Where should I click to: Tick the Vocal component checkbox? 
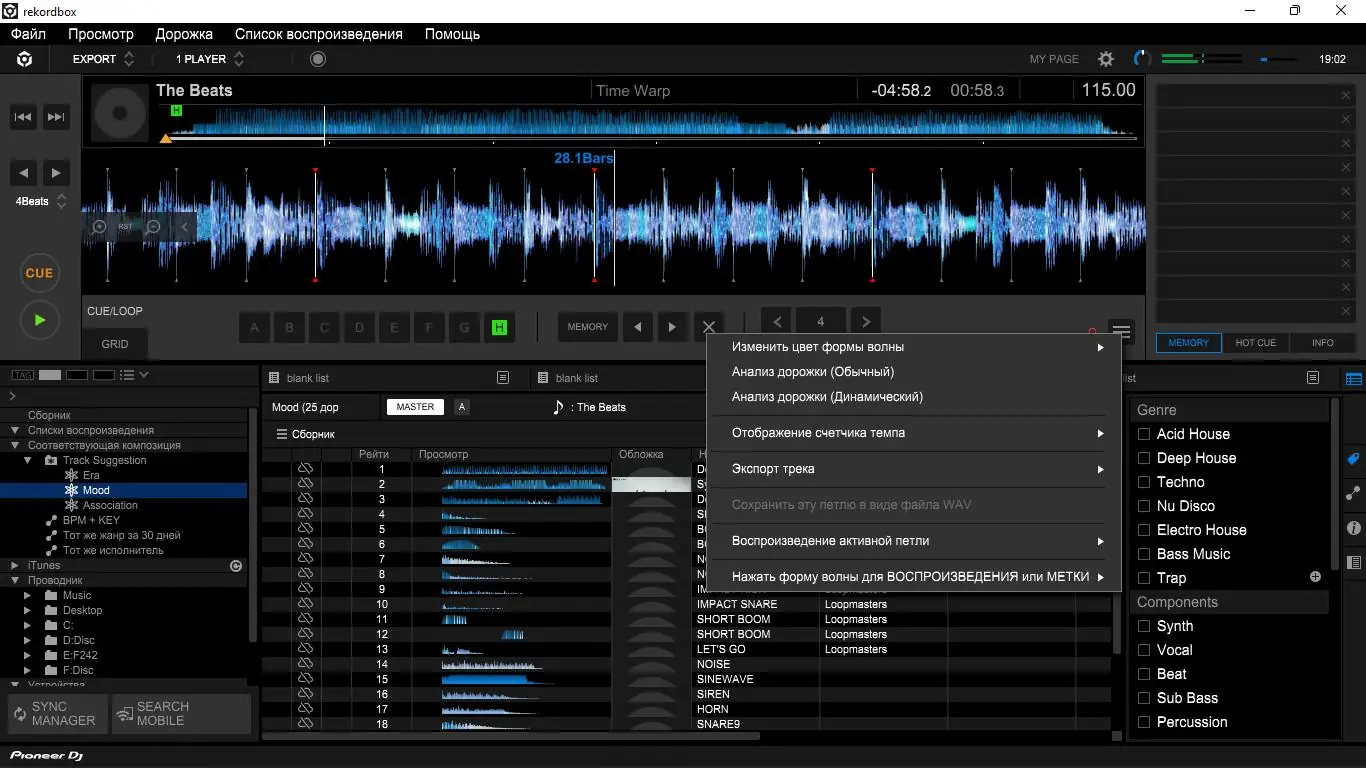[1144, 650]
